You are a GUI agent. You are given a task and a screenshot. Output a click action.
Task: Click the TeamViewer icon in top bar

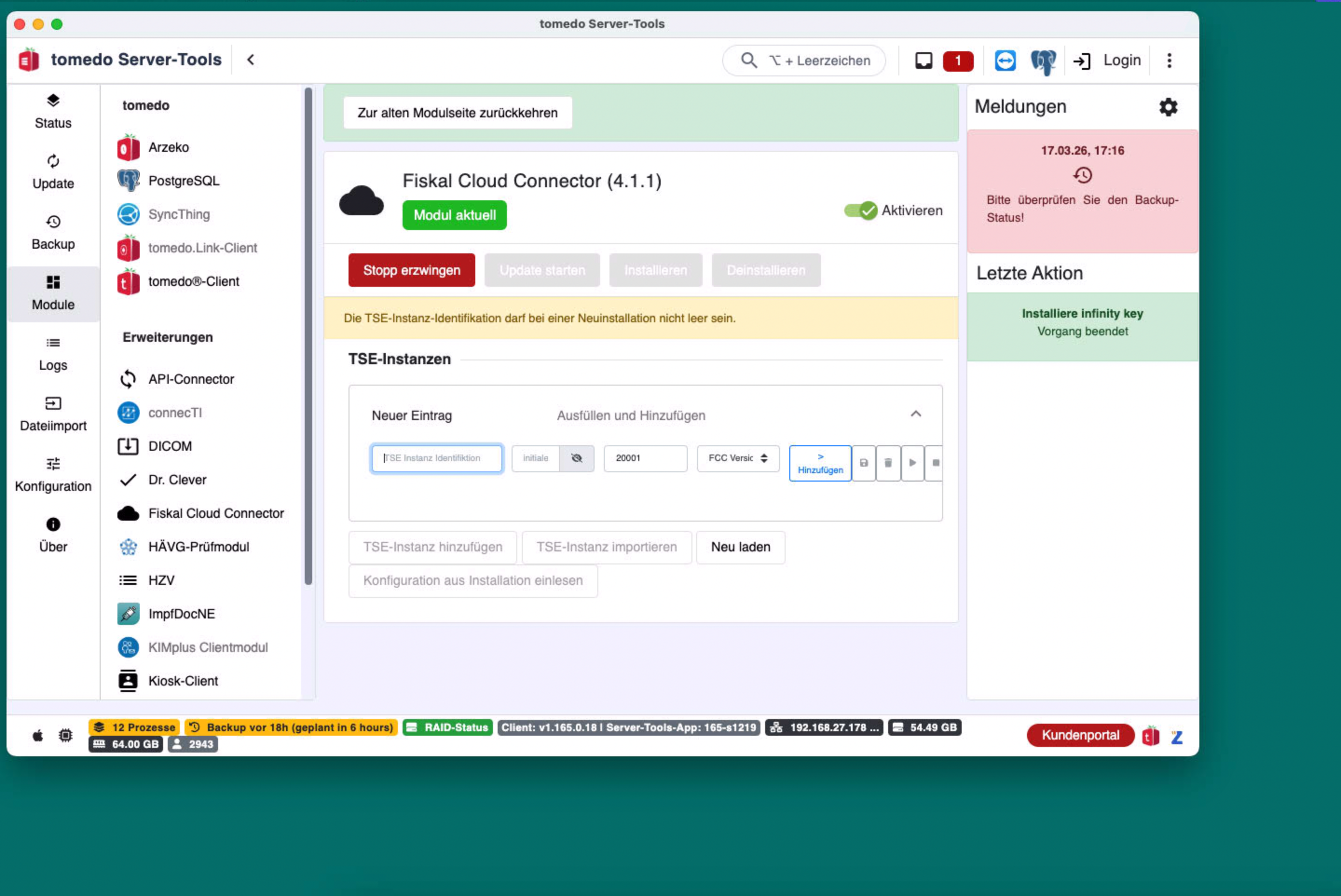coord(1005,61)
